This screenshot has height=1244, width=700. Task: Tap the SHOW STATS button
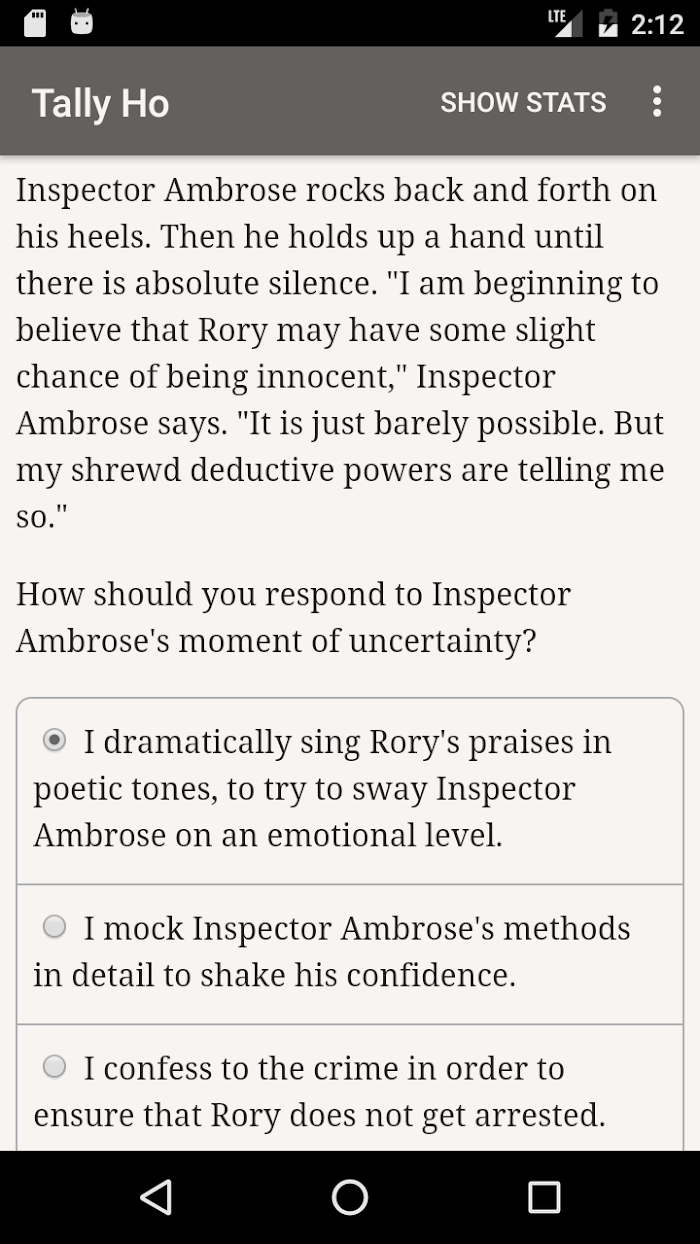tap(523, 102)
